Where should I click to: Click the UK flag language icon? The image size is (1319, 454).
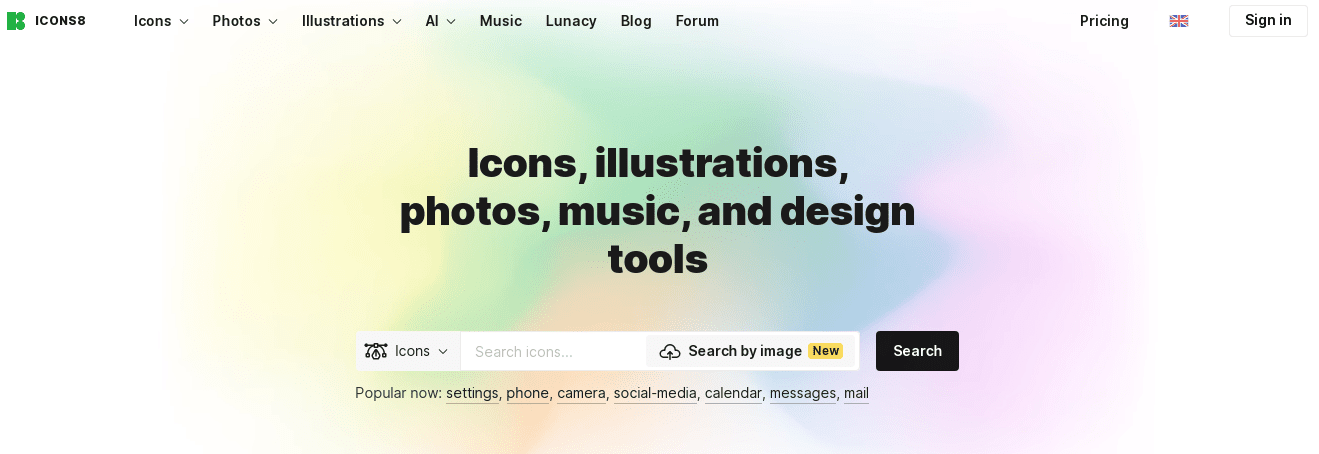coord(1179,21)
